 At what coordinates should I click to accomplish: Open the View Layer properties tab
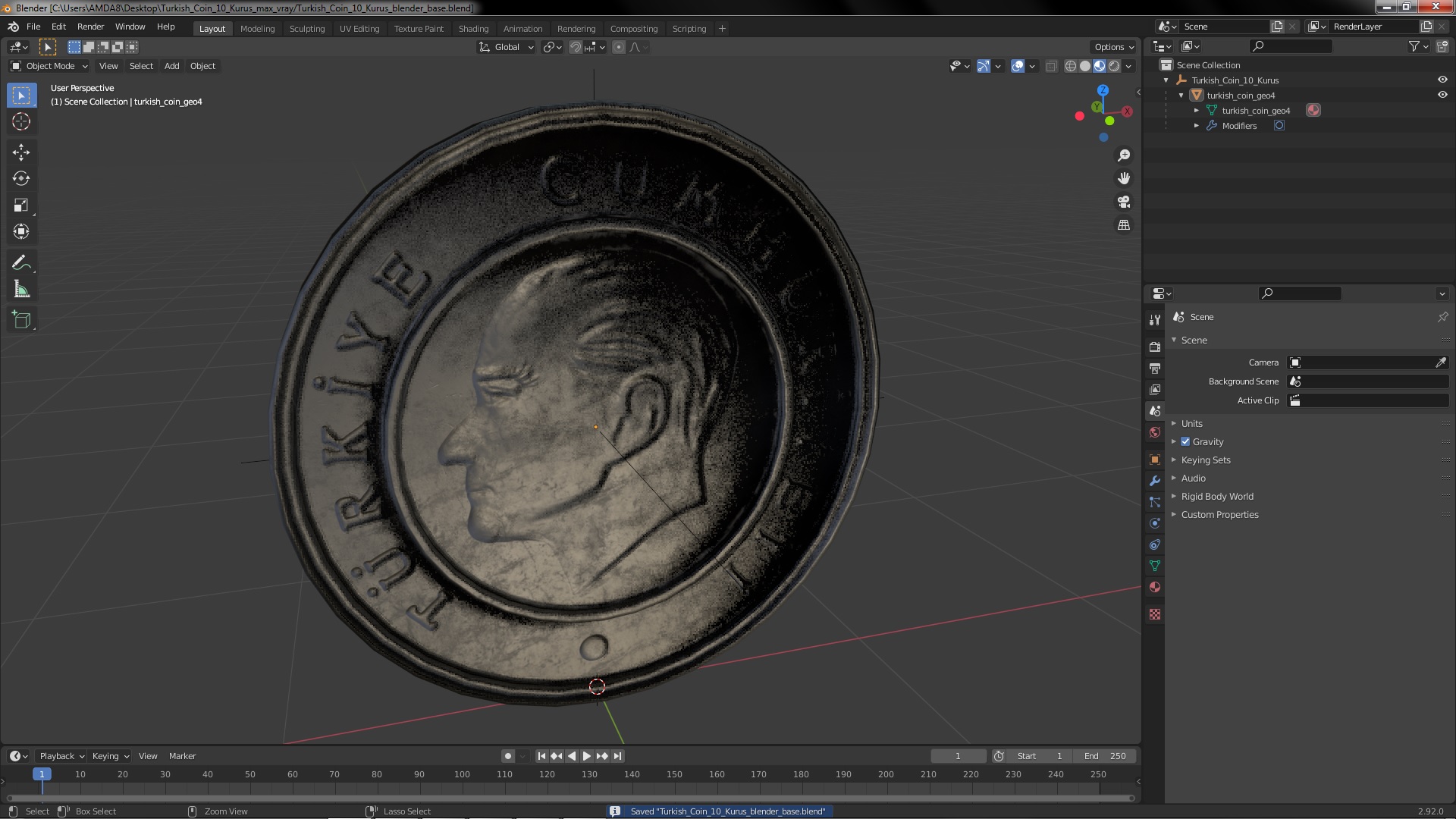(x=1155, y=389)
